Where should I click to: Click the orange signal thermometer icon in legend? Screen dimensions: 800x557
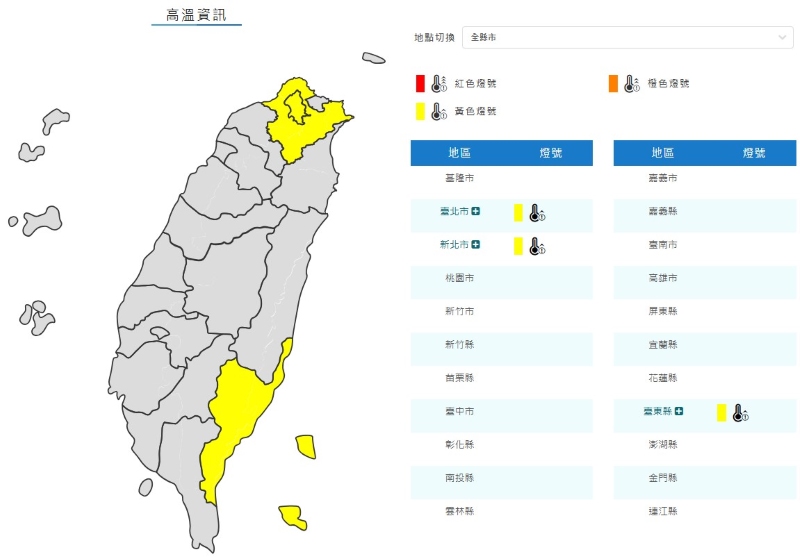tap(631, 83)
